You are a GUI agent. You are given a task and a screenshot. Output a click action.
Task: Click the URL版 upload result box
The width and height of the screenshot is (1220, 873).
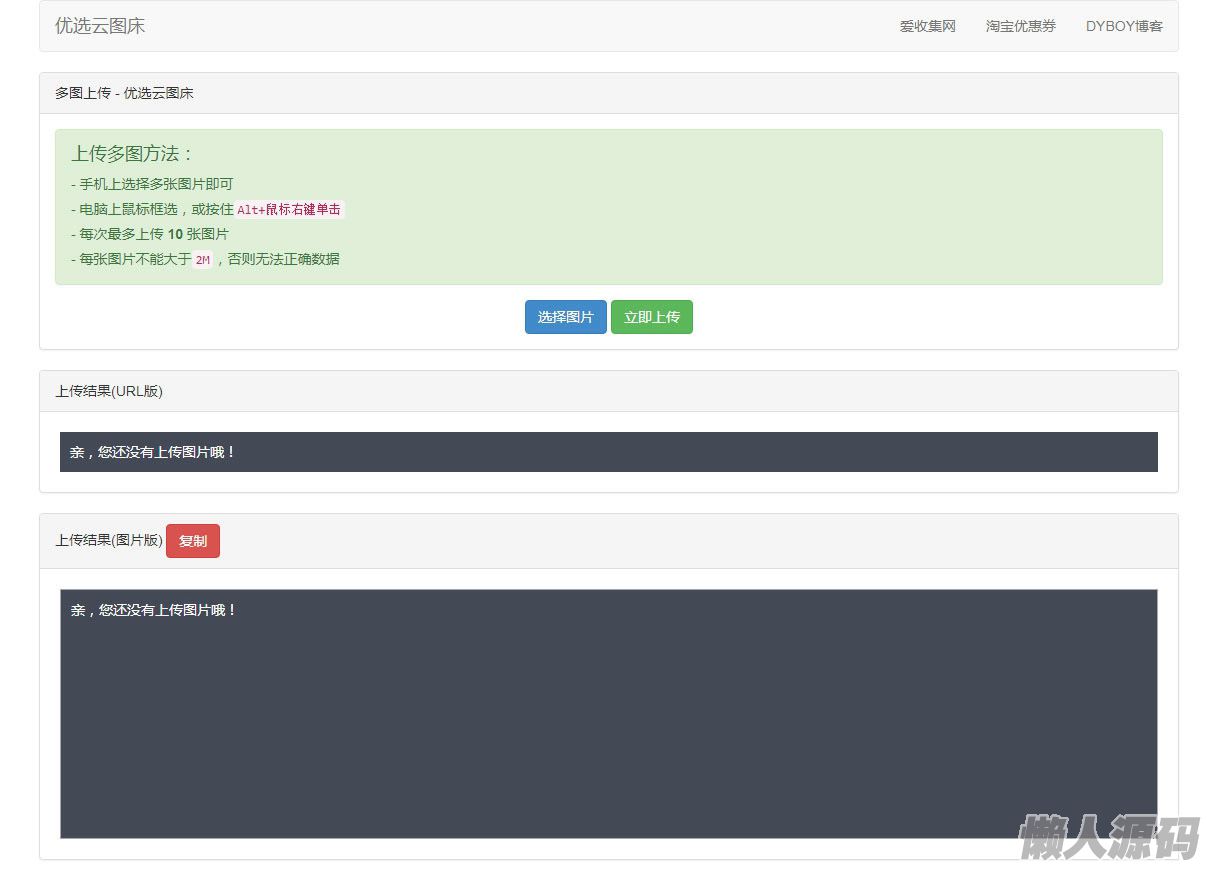608,452
